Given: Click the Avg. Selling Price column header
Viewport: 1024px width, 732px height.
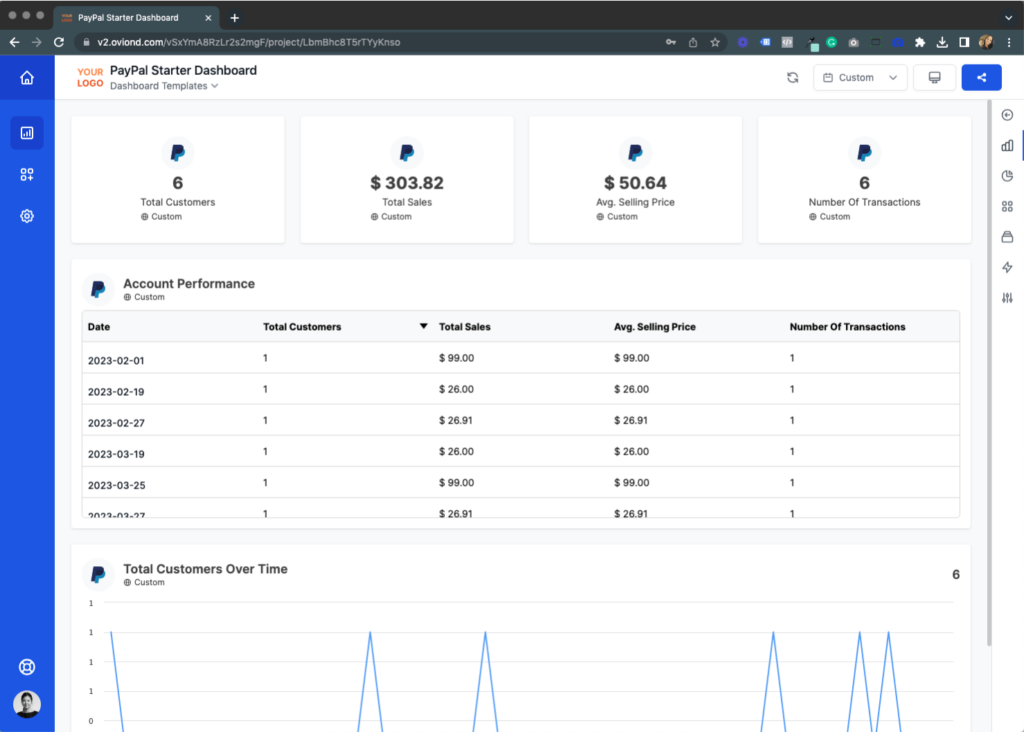Looking at the screenshot, I should click(654, 326).
